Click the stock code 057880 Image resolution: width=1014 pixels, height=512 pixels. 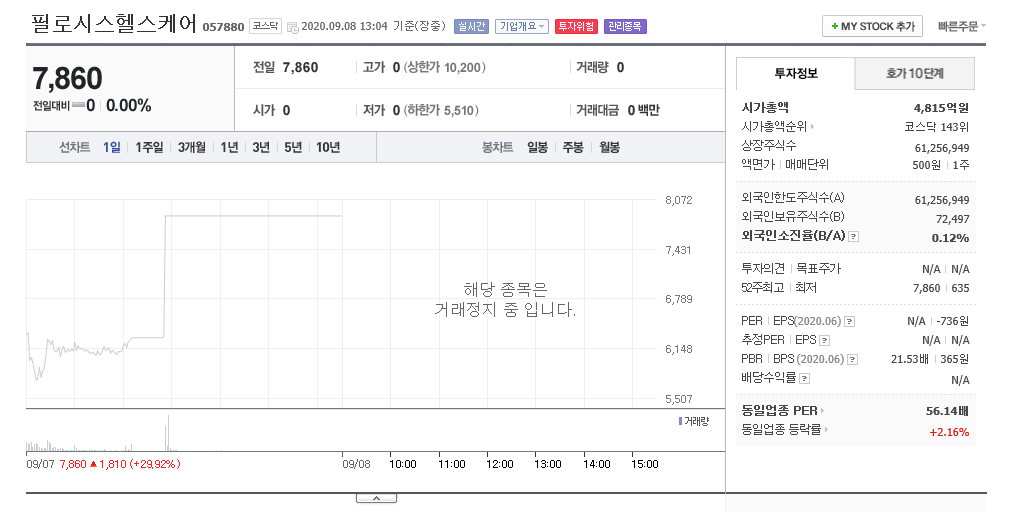tap(223, 27)
